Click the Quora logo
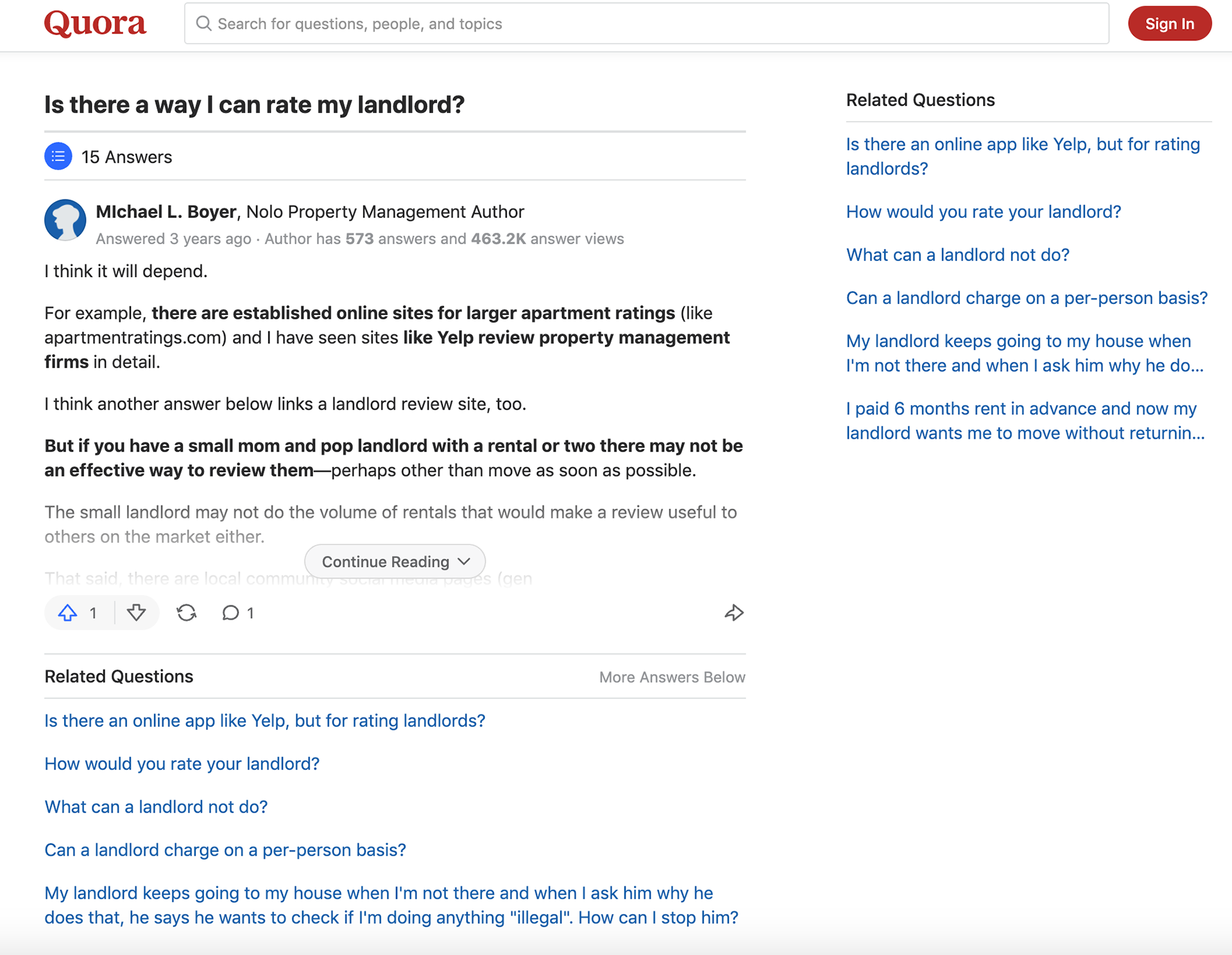 95,24
